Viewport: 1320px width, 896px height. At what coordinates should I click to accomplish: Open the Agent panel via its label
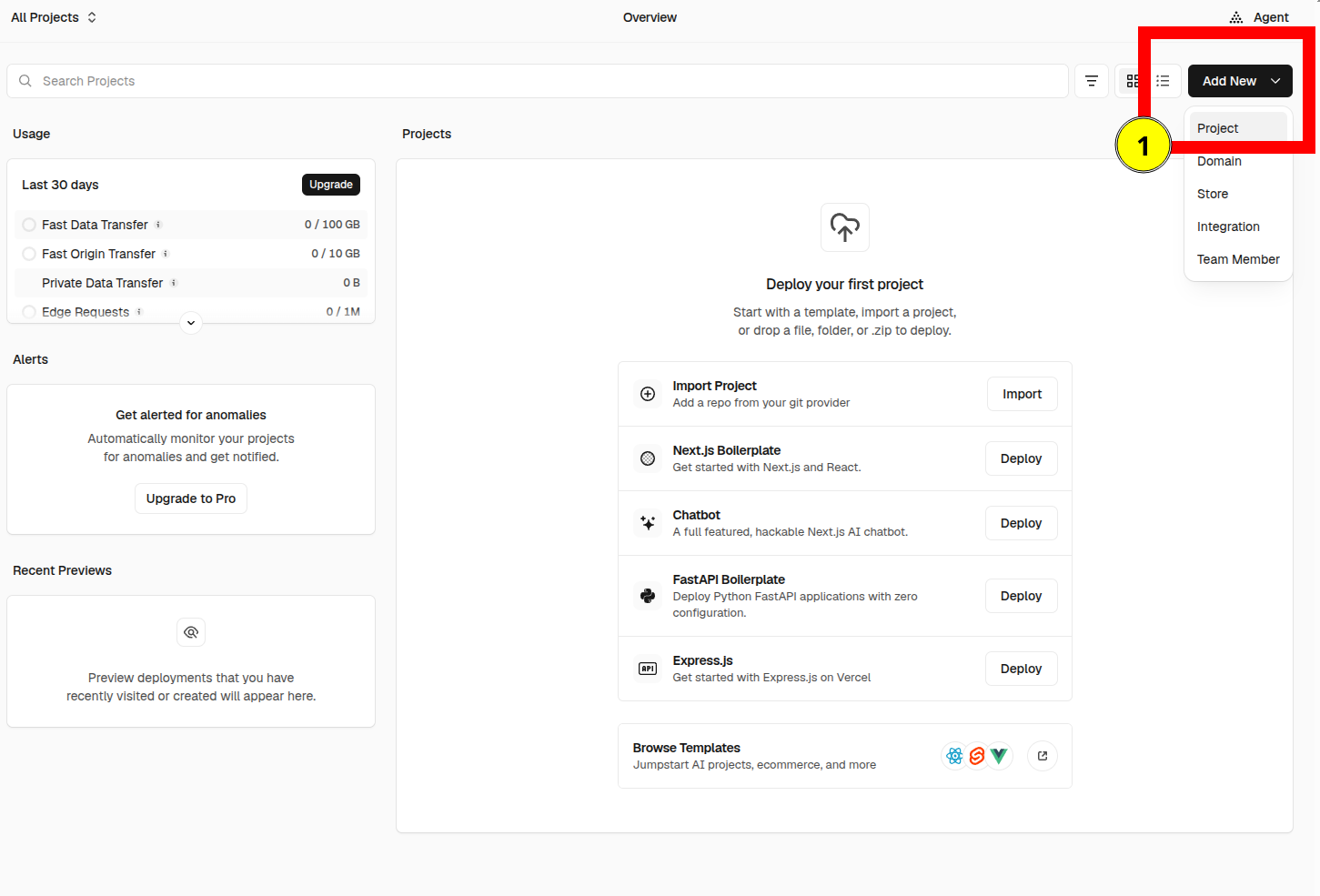point(1271,17)
